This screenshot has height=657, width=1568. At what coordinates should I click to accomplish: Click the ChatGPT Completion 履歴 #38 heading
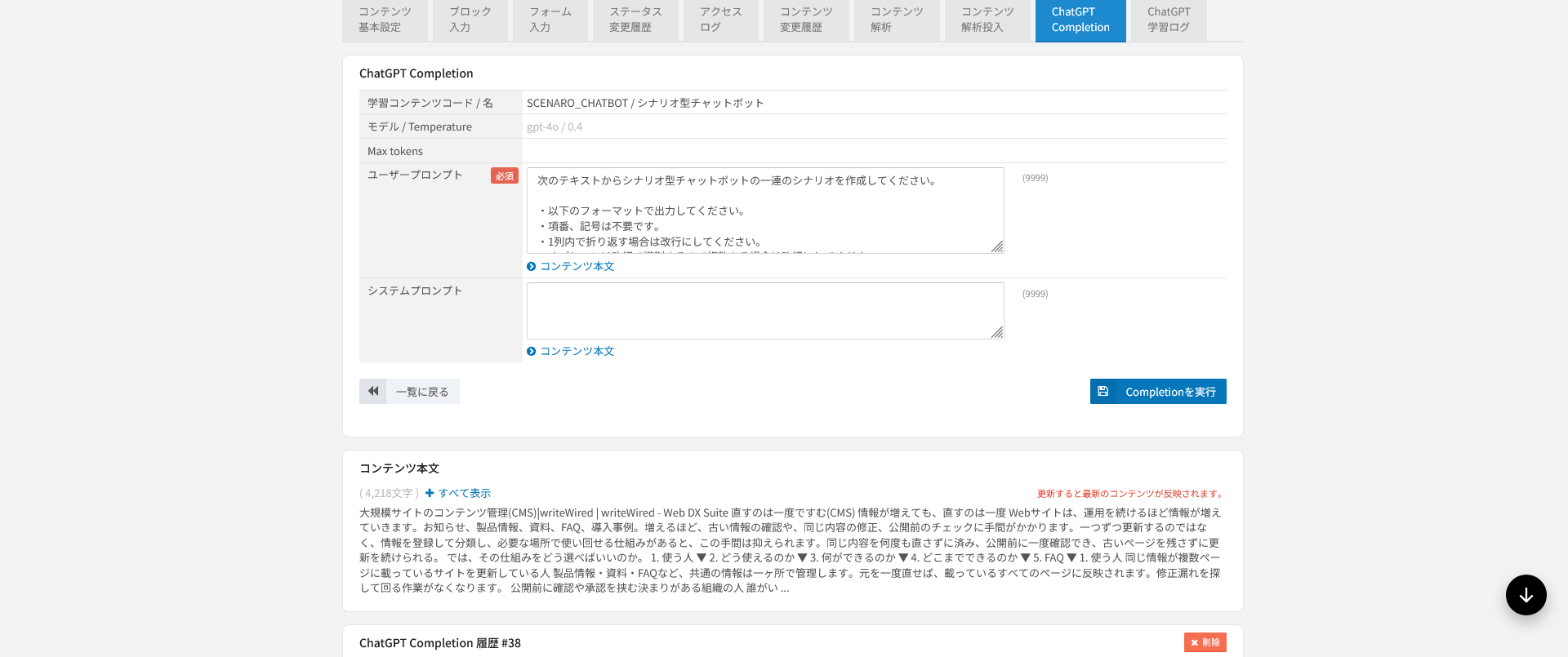[440, 643]
